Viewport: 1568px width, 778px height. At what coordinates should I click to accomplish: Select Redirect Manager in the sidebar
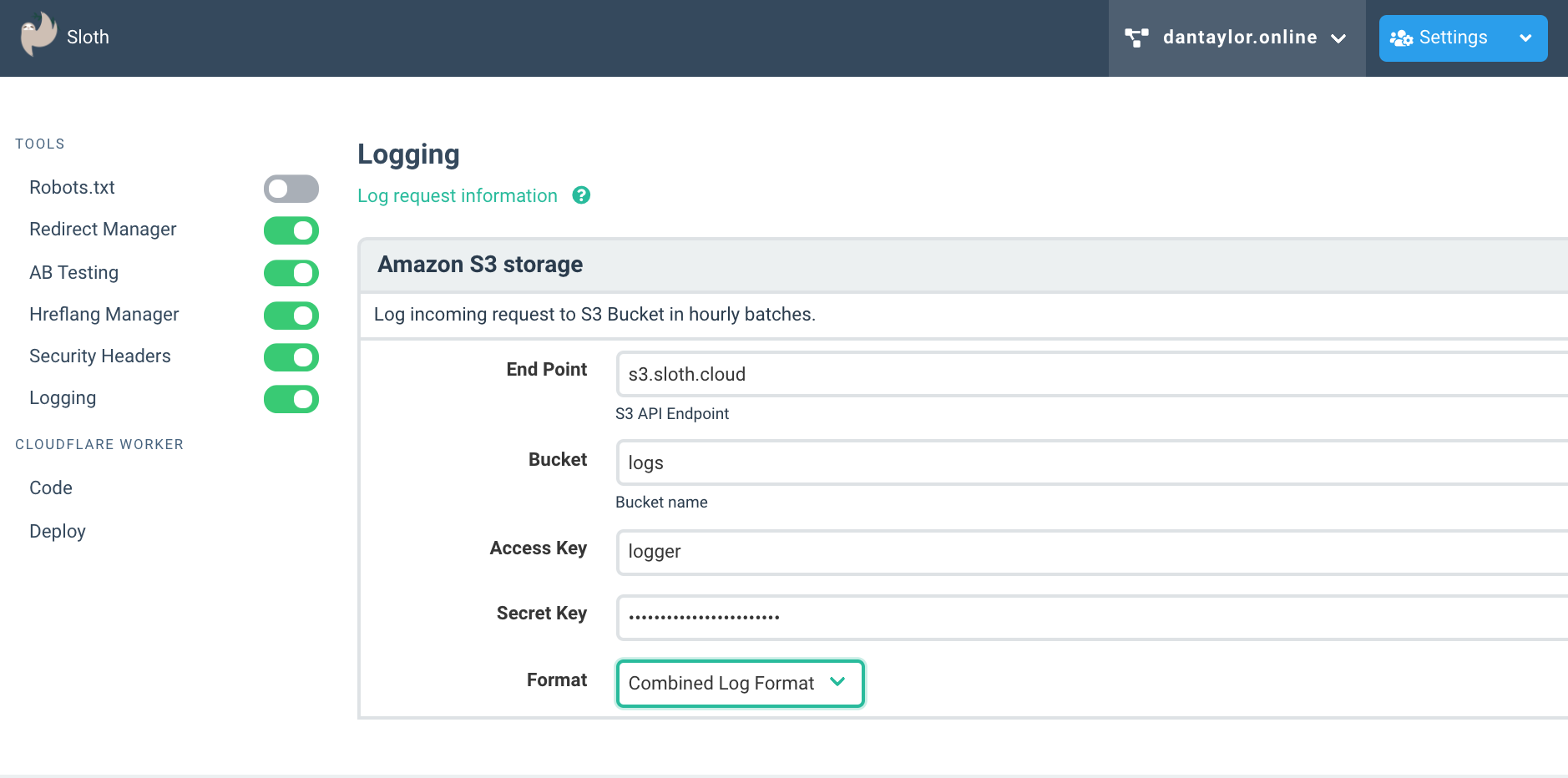103,230
